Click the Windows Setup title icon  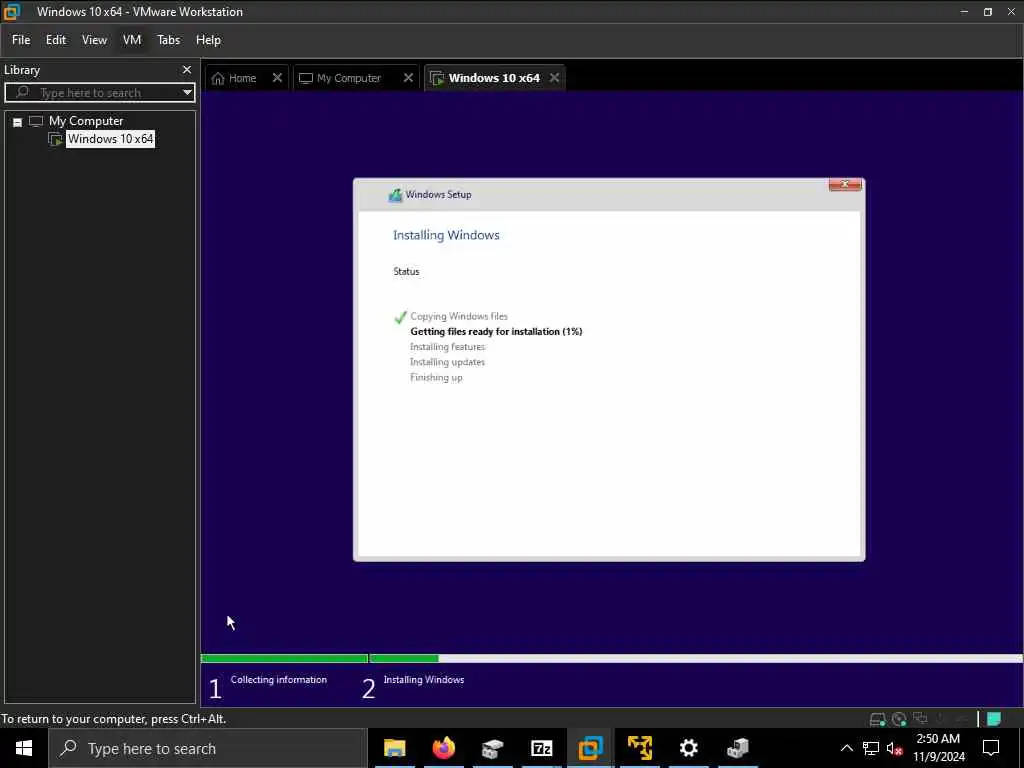tap(395, 195)
